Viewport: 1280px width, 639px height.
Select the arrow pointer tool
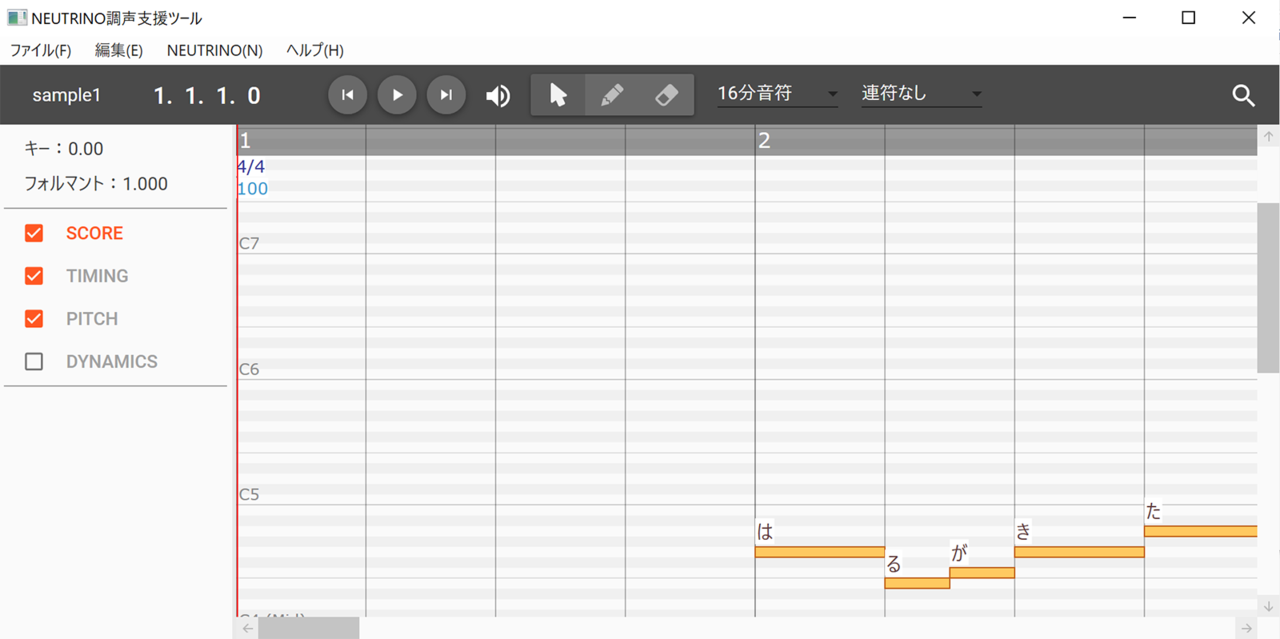(558, 95)
